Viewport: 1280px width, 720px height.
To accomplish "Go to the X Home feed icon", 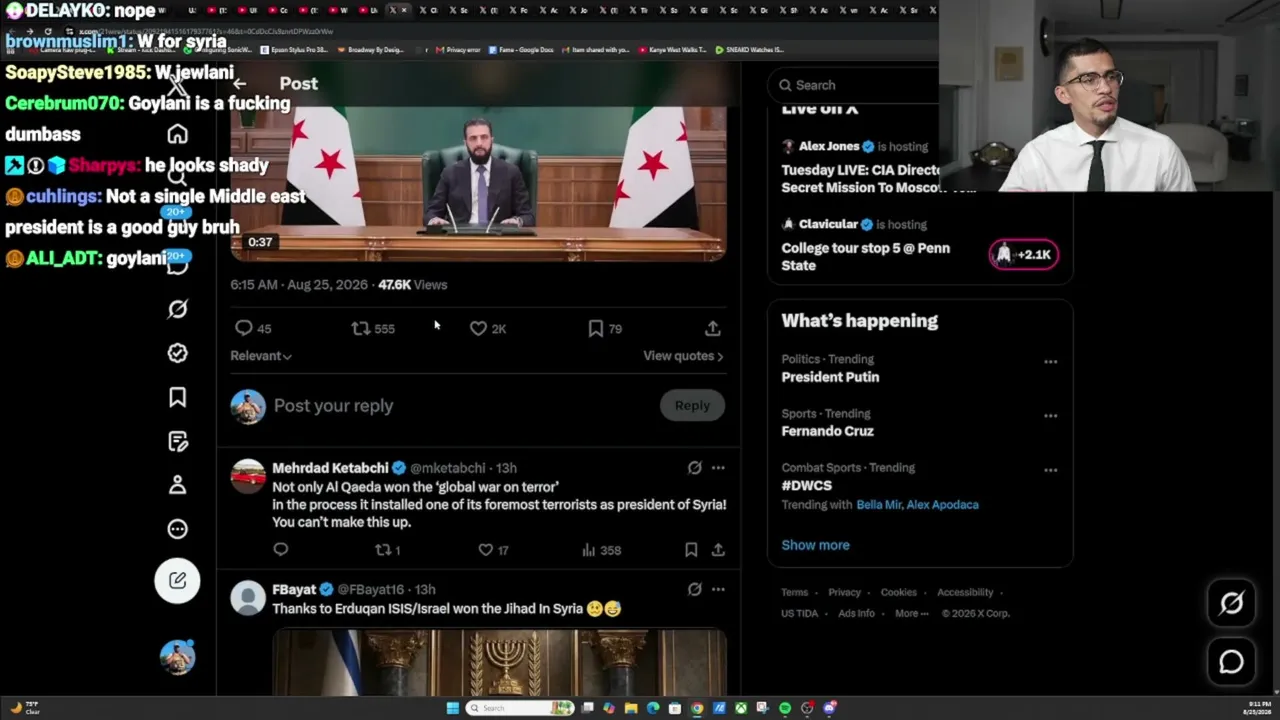I will click(x=177, y=134).
